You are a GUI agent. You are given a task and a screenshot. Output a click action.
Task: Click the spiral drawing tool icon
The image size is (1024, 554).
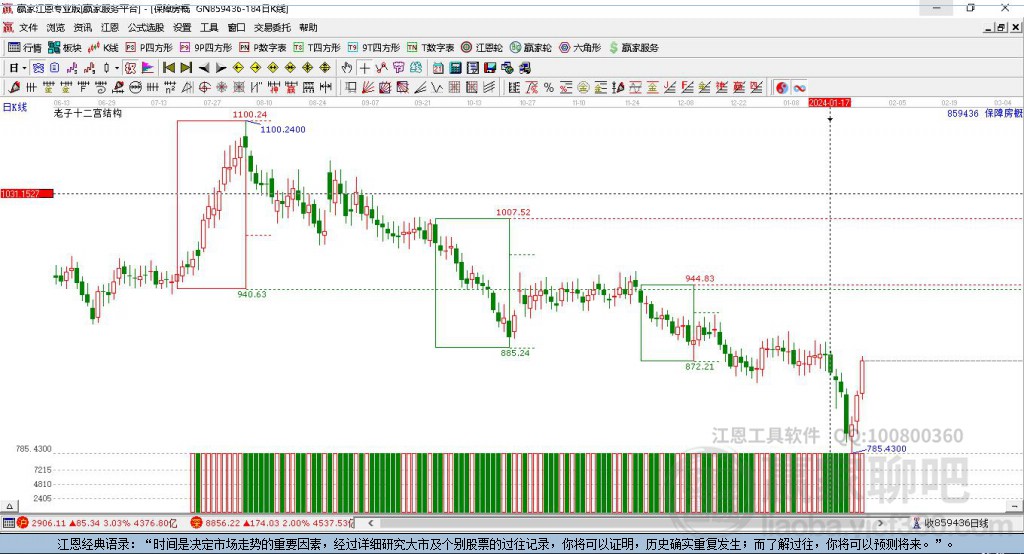[101, 88]
